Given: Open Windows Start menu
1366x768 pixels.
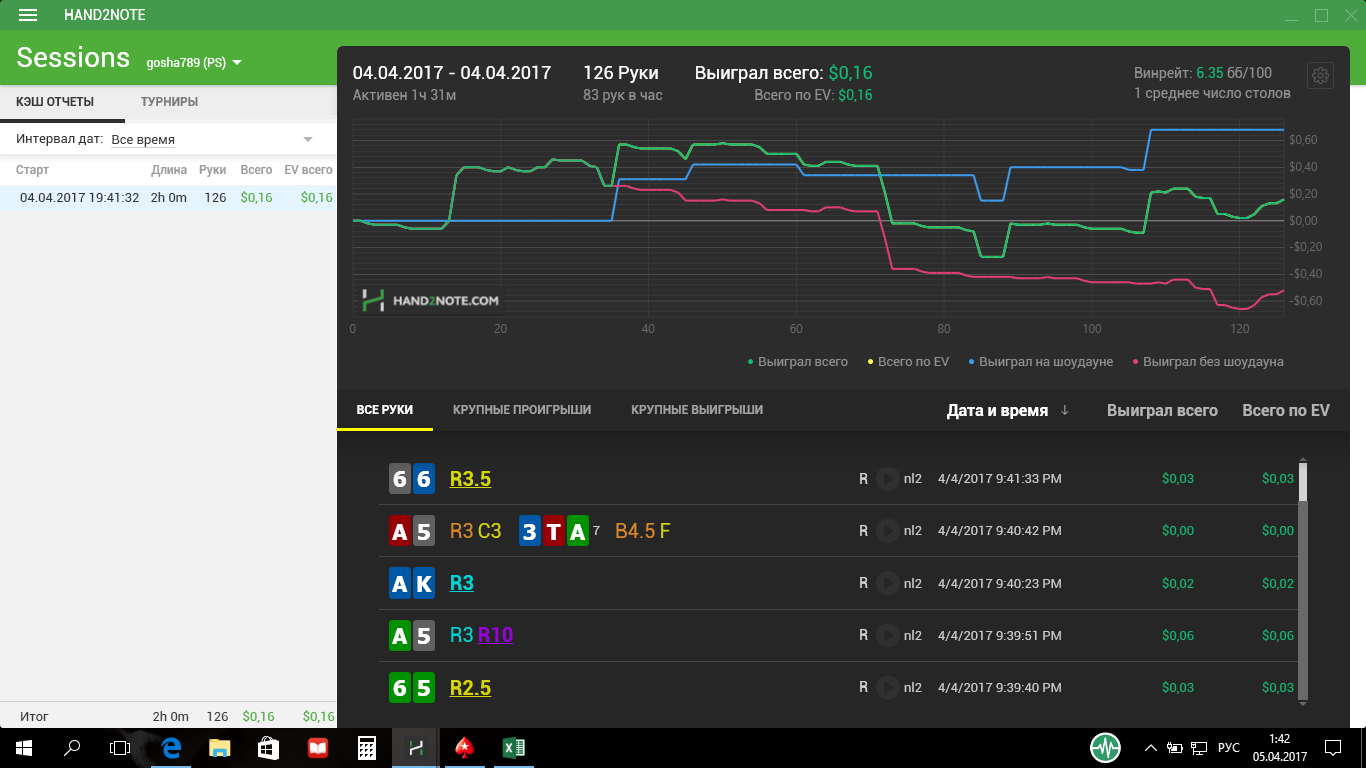Looking at the screenshot, I should click(x=24, y=747).
